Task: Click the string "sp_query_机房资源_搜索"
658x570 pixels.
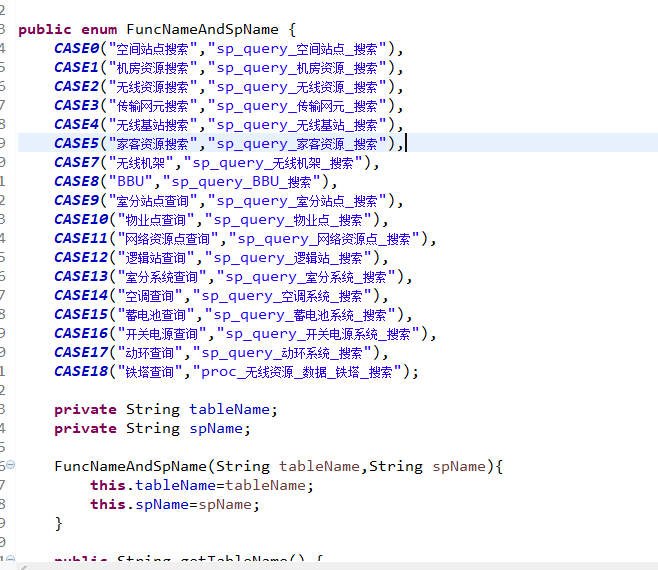Action: 297,68
